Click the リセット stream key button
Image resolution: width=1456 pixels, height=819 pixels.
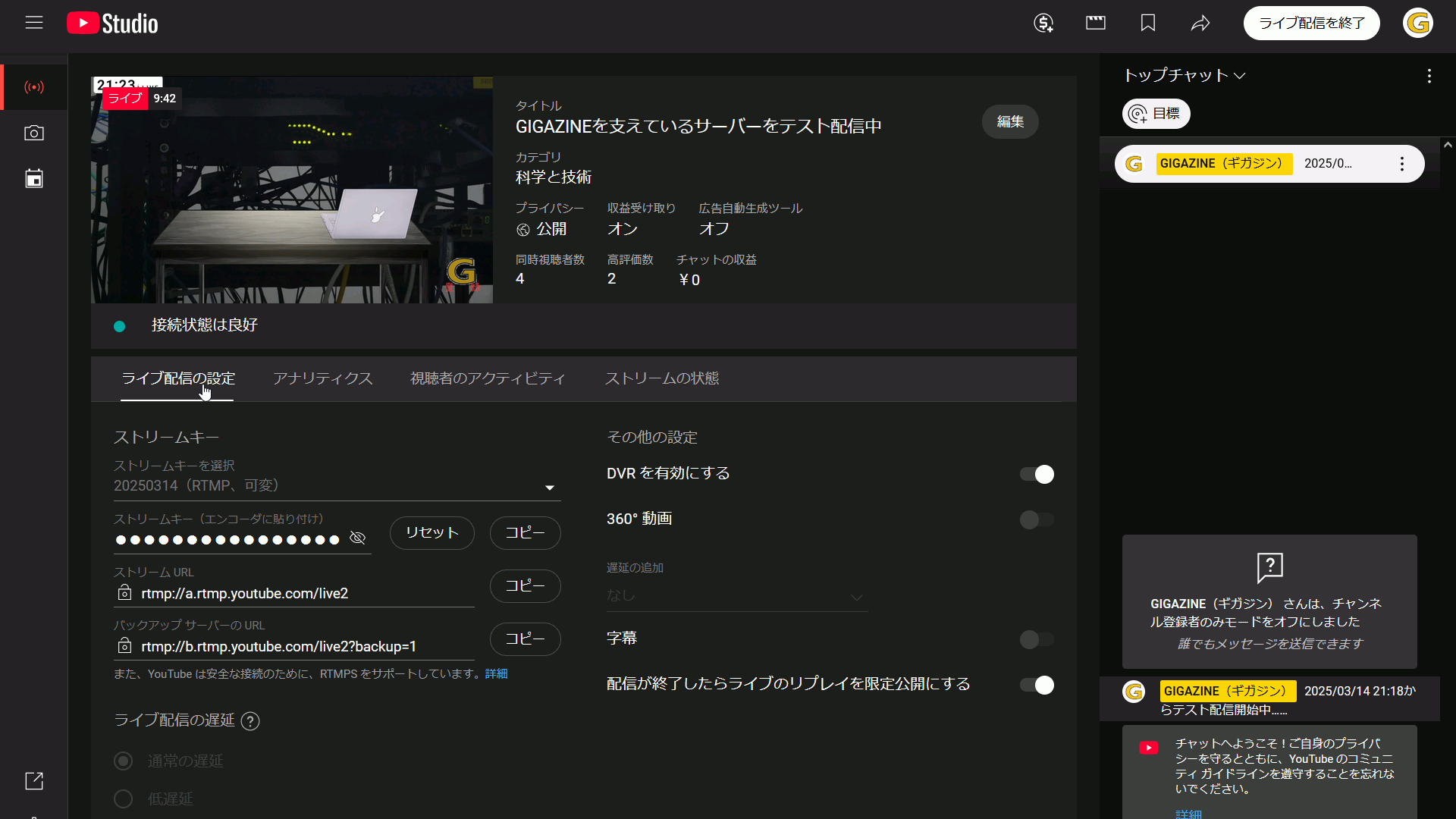[432, 533]
